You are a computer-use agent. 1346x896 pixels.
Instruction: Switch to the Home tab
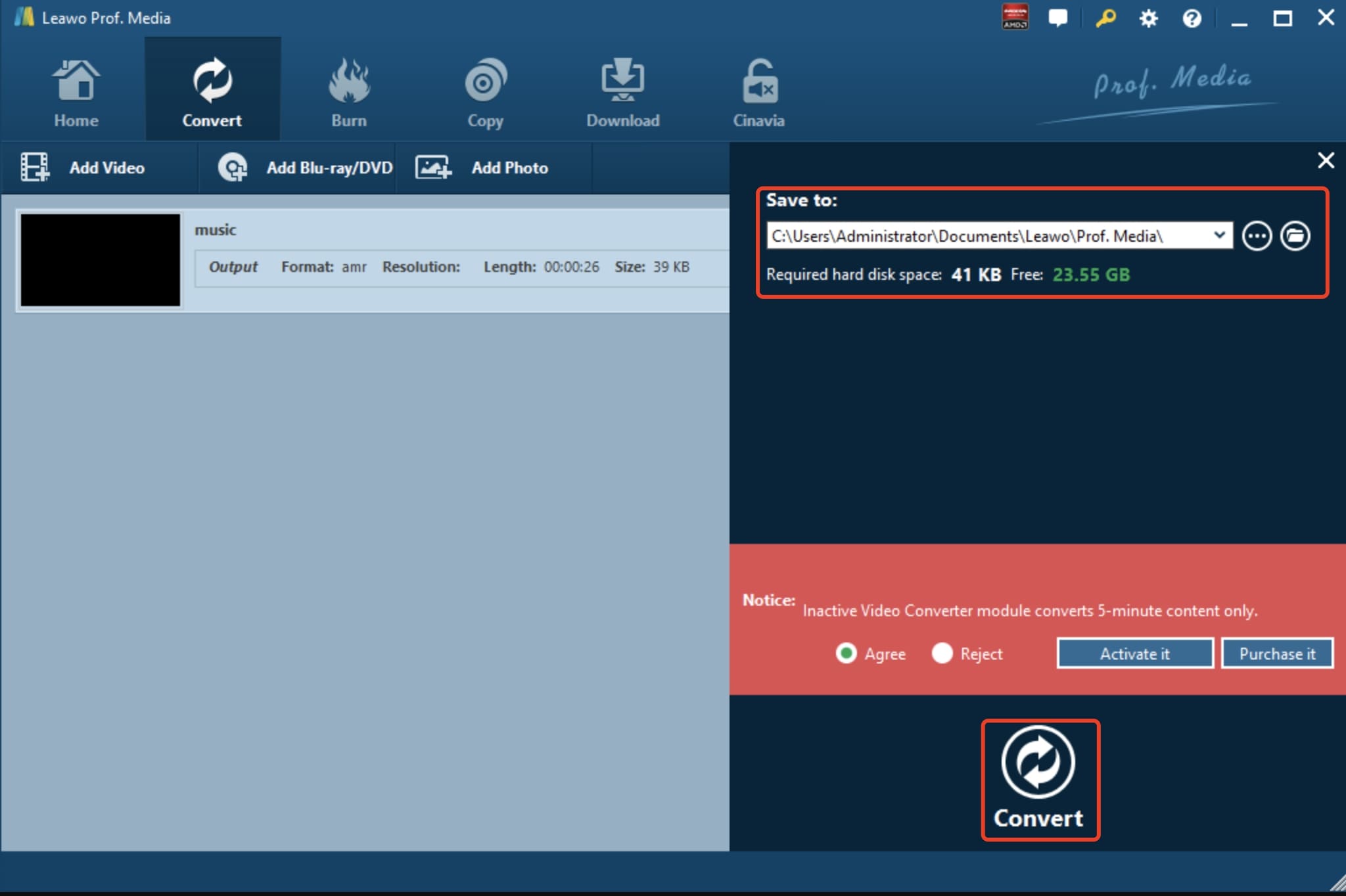coord(76,92)
